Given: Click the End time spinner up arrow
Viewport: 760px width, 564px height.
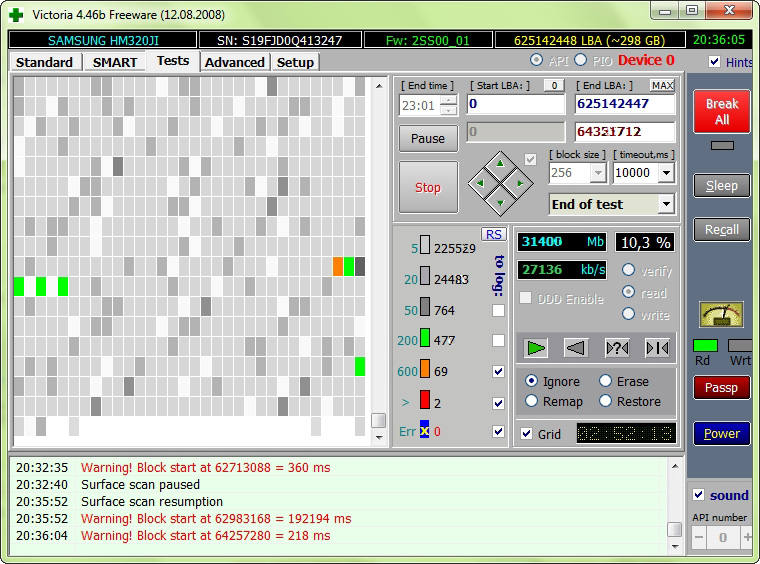Looking at the screenshot, I should (449, 100).
